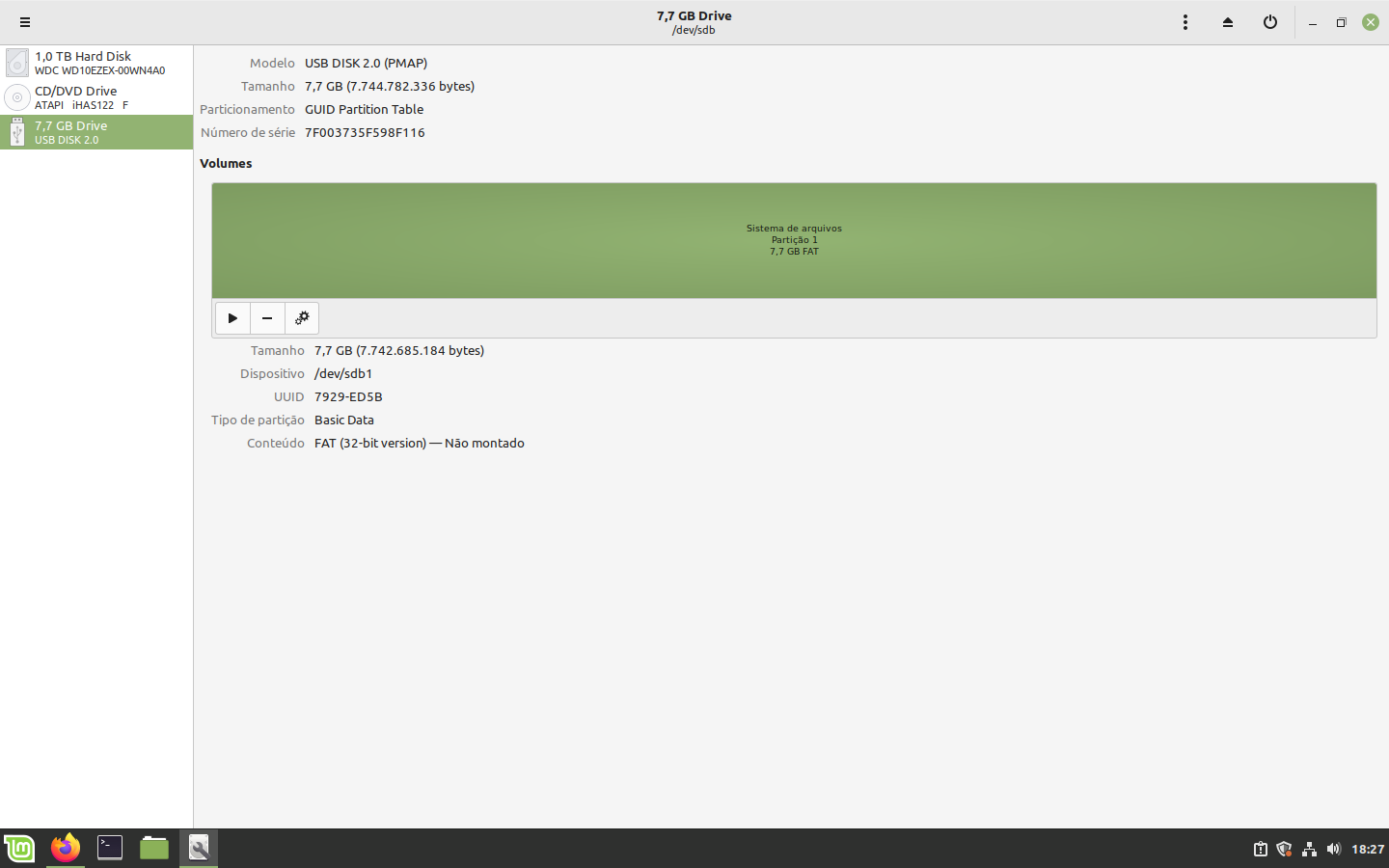Open the Files manager from taskbar
Viewport: 1389px width, 868px height.
click(154, 848)
